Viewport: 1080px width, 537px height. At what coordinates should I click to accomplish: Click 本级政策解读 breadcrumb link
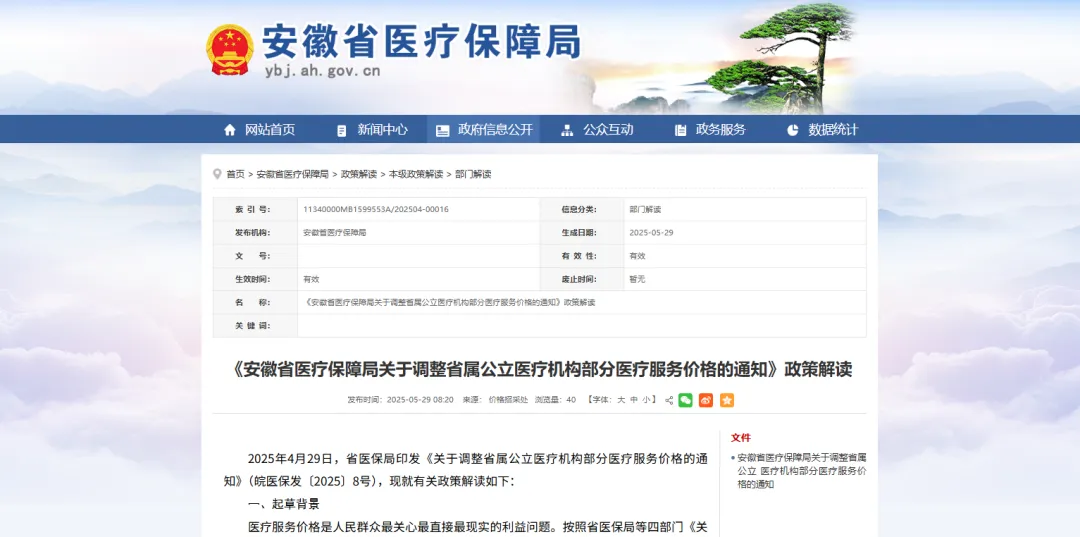[416, 174]
